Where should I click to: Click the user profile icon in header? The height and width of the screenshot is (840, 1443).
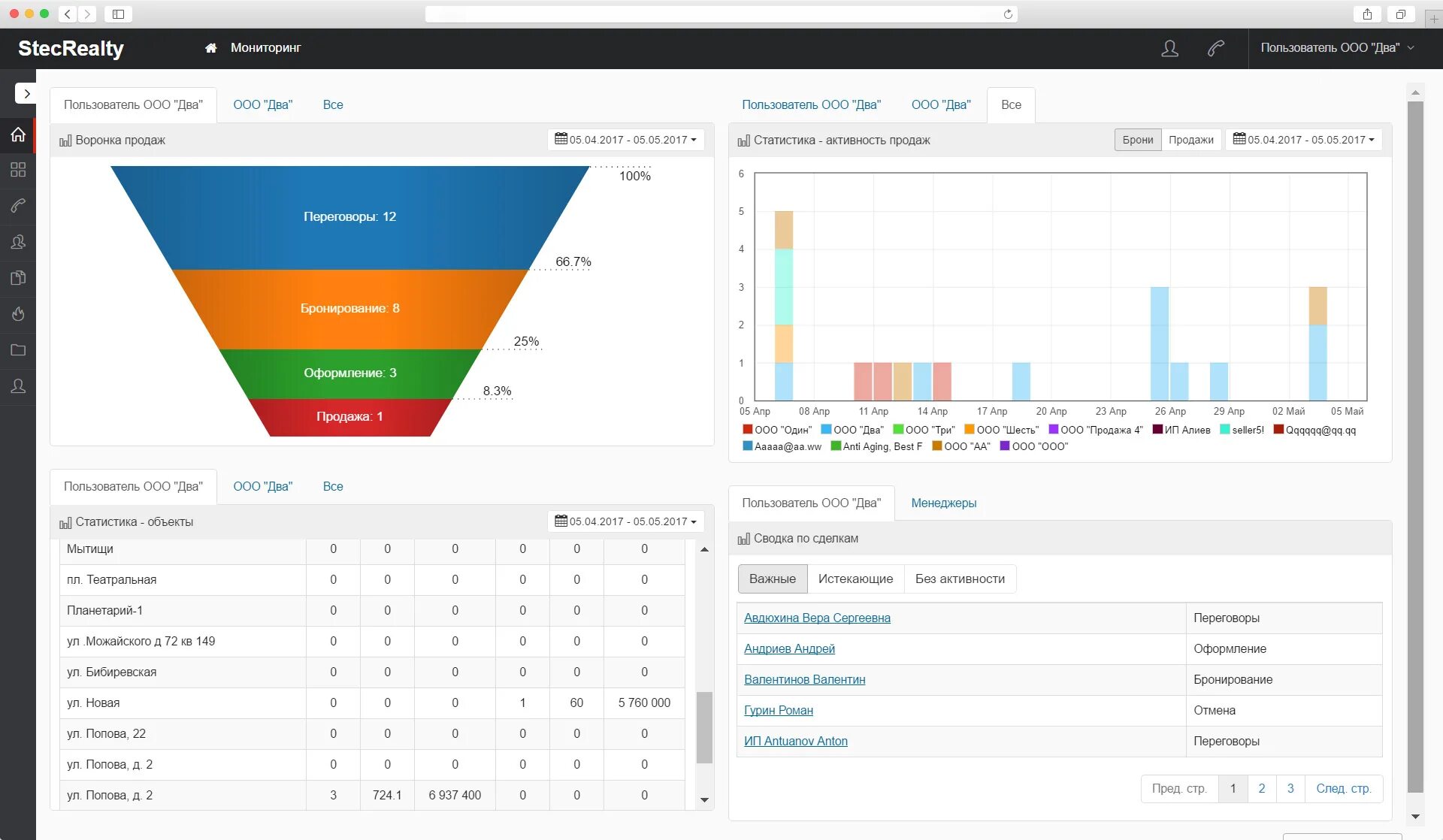[1169, 48]
